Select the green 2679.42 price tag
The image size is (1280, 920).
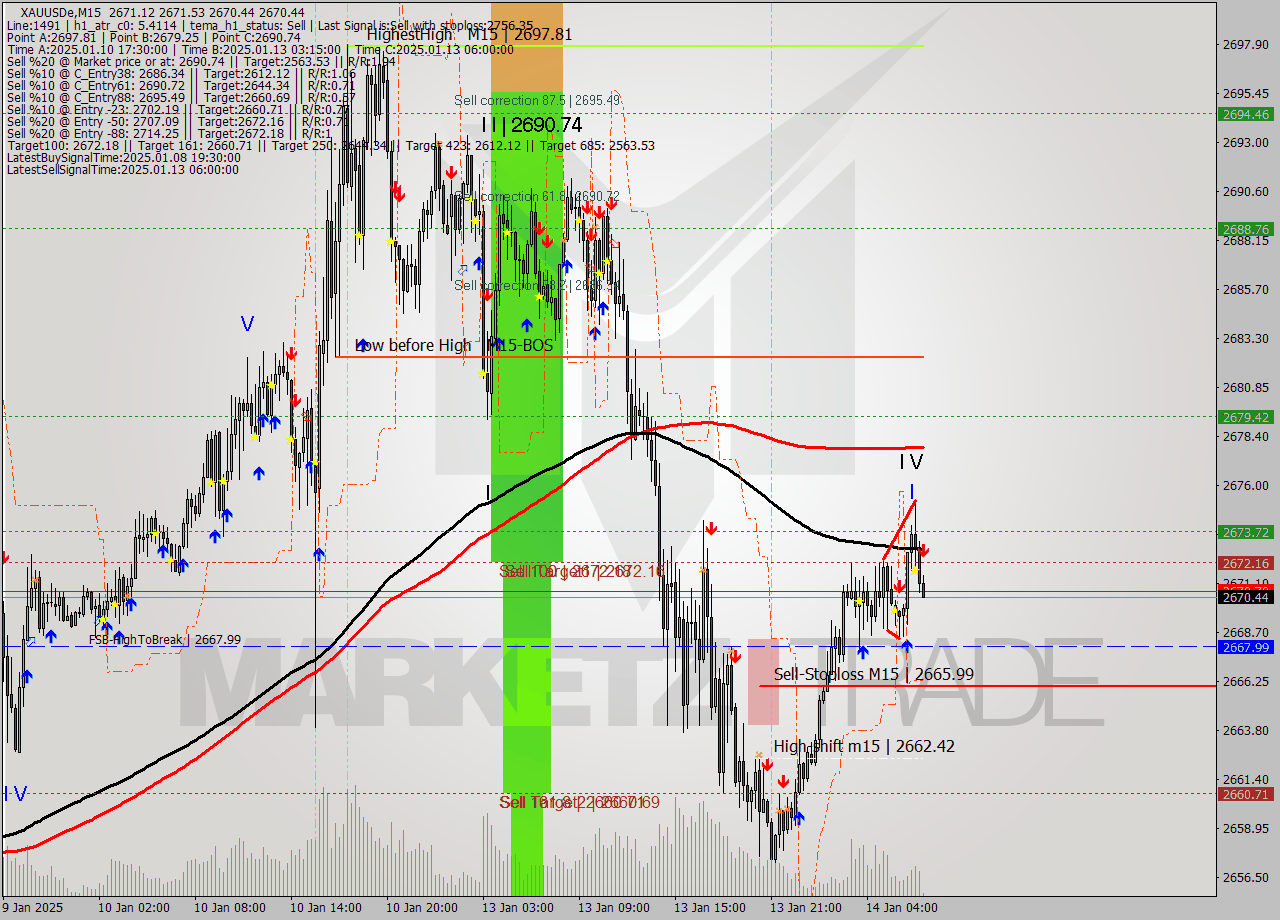click(x=1246, y=417)
